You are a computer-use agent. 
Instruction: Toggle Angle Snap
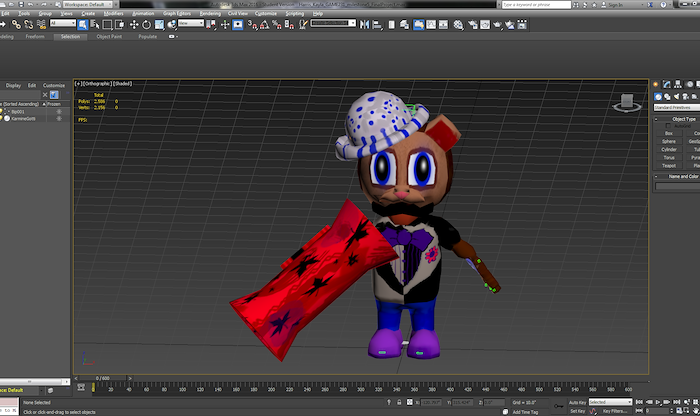pyautogui.click(x=264, y=25)
